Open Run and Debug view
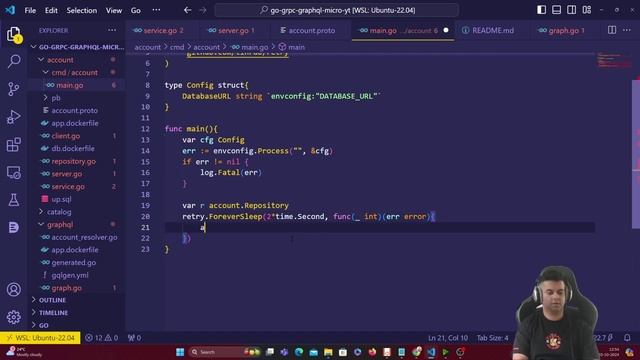 click(x=13, y=117)
